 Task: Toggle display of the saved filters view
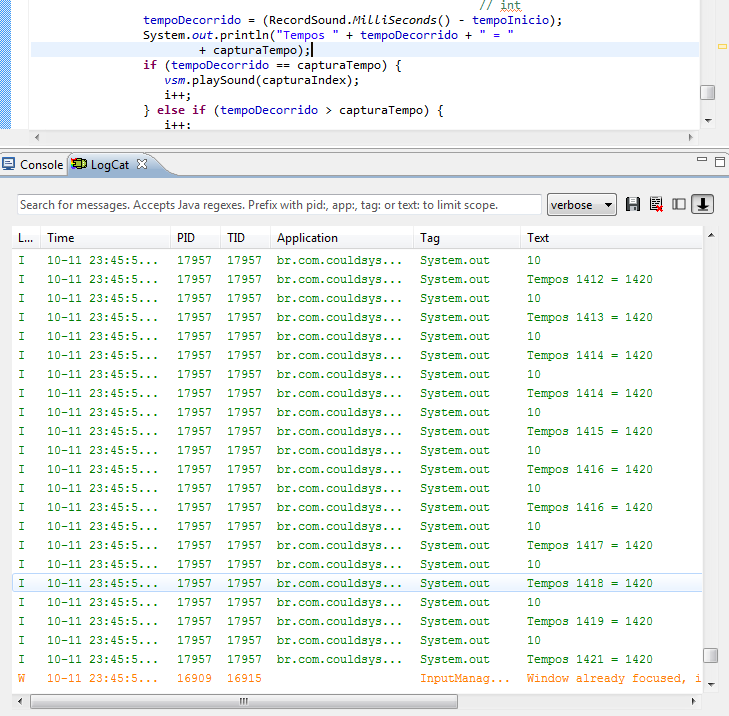[679, 205]
